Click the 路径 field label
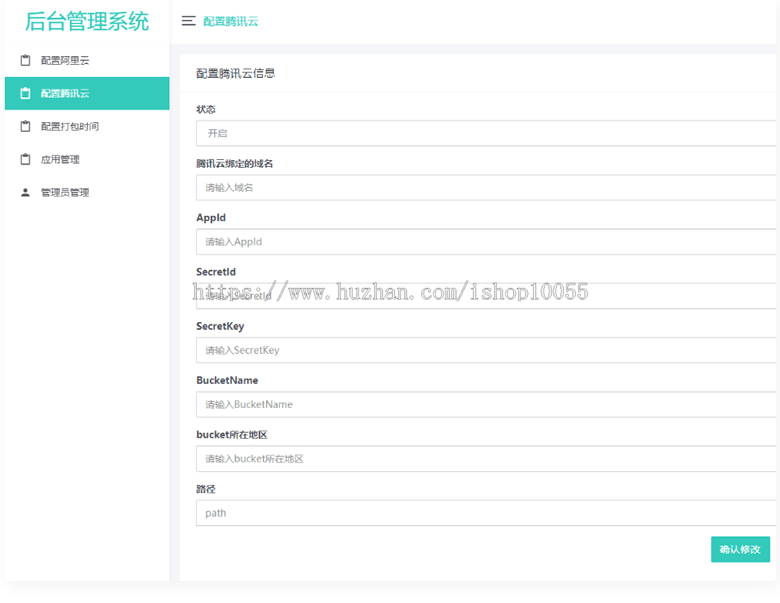780x603 pixels. 206,489
